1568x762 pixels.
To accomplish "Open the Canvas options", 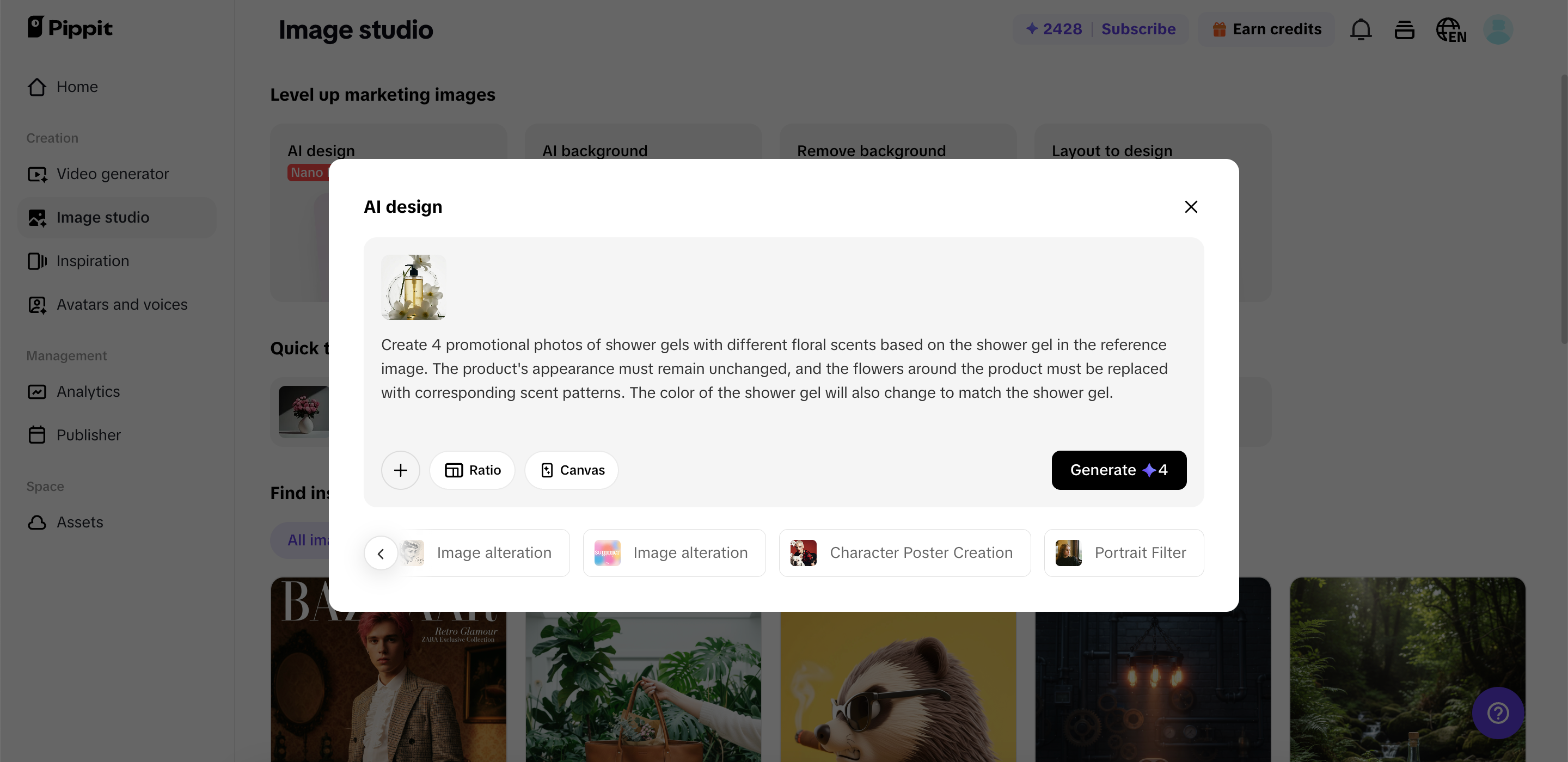I will [x=572, y=470].
